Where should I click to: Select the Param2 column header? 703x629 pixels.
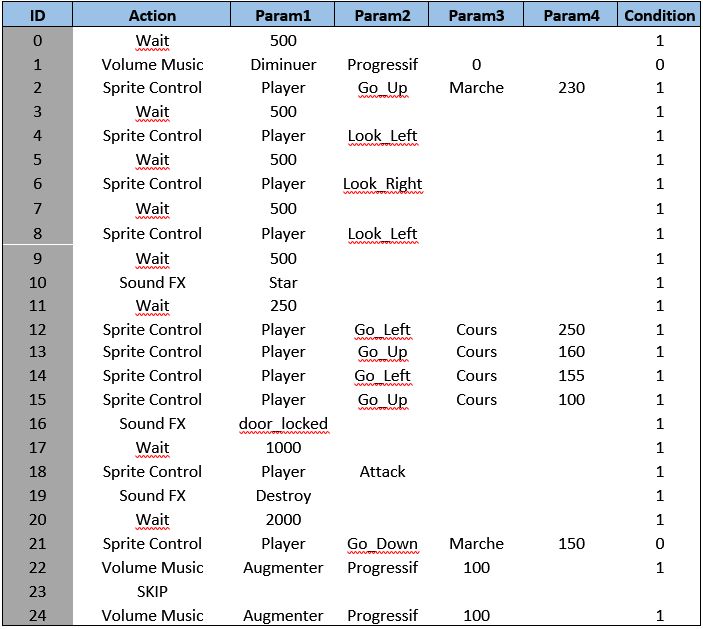382,15
